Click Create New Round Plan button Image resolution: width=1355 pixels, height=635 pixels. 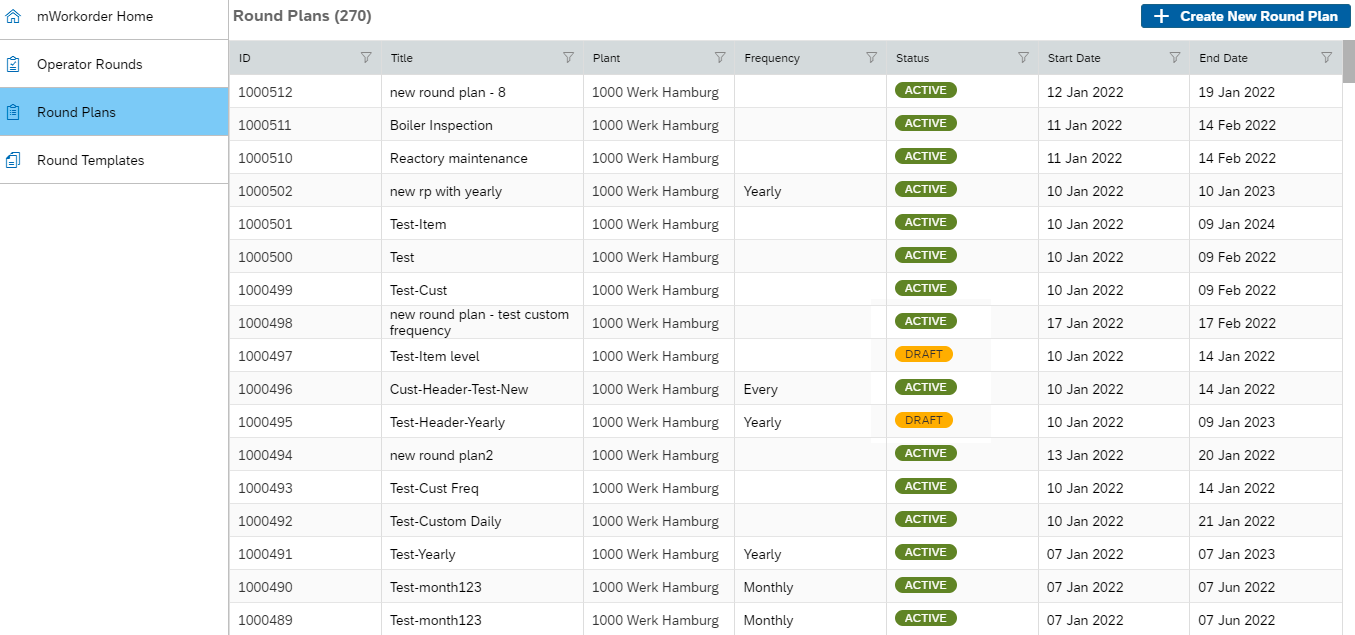click(1245, 16)
